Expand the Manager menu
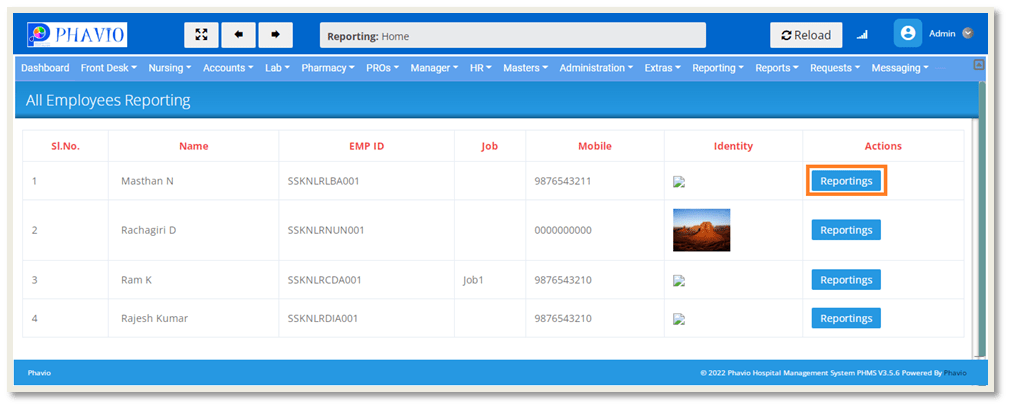Image resolution: width=1009 pixels, height=407 pixels. (434, 68)
